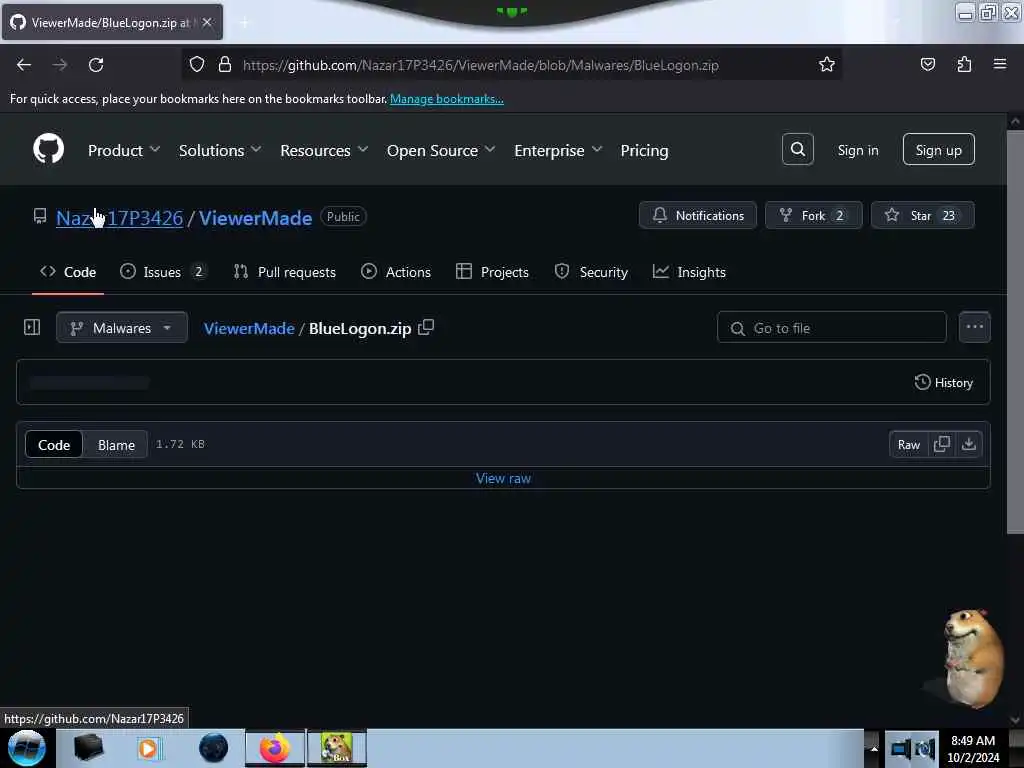This screenshot has height=768, width=1024.
Task: Click the View raw link
Action: coord(503,478)
